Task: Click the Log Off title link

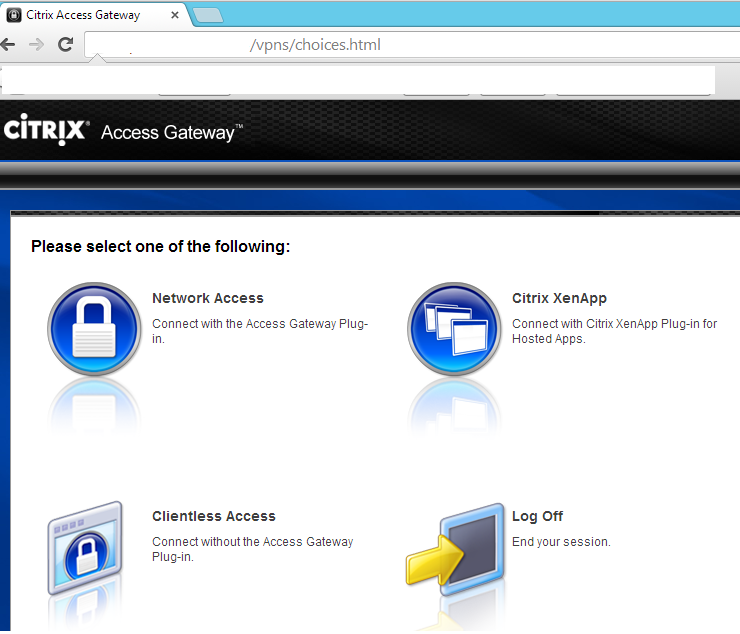Action: click(537, 516)
